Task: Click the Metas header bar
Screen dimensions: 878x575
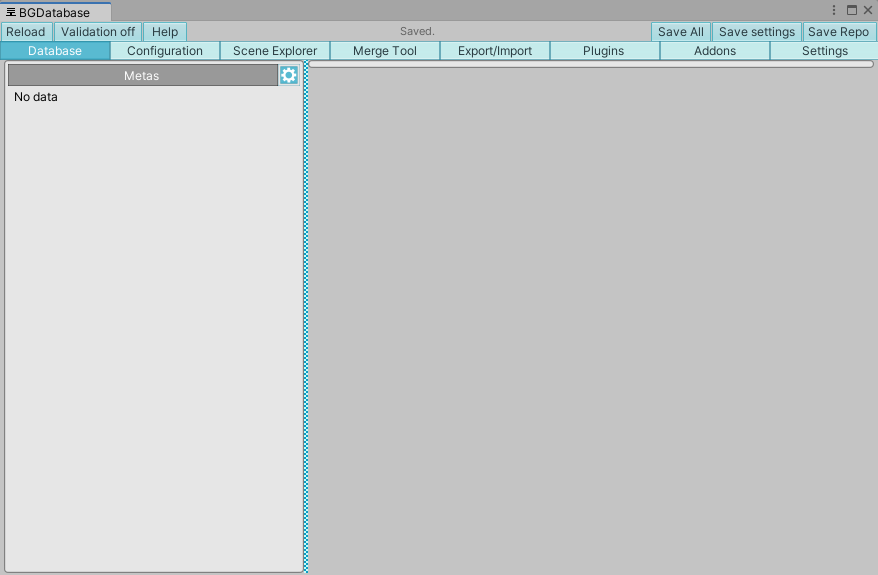Action: coord(143,75)
